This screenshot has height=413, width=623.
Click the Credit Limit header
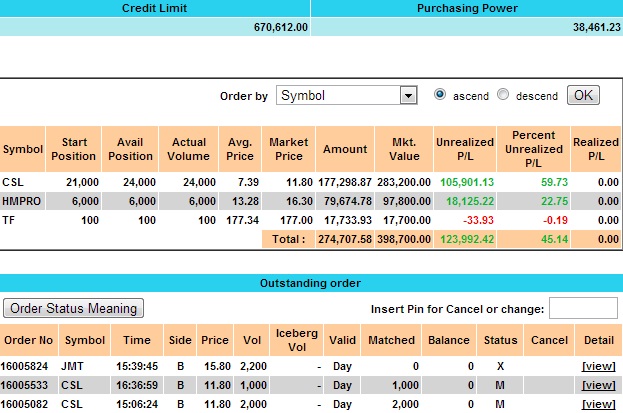[155, 8]
